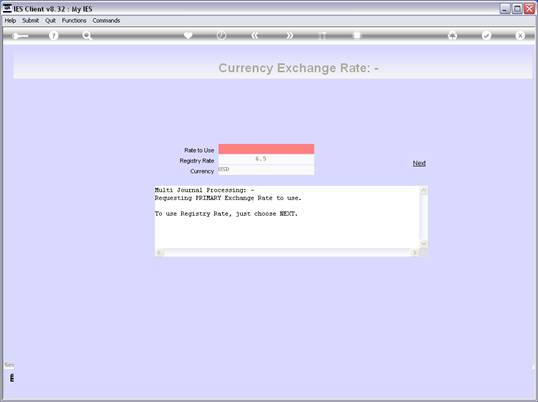
Task: Click the text box down scroll arrow
Action: click(424, 244)
